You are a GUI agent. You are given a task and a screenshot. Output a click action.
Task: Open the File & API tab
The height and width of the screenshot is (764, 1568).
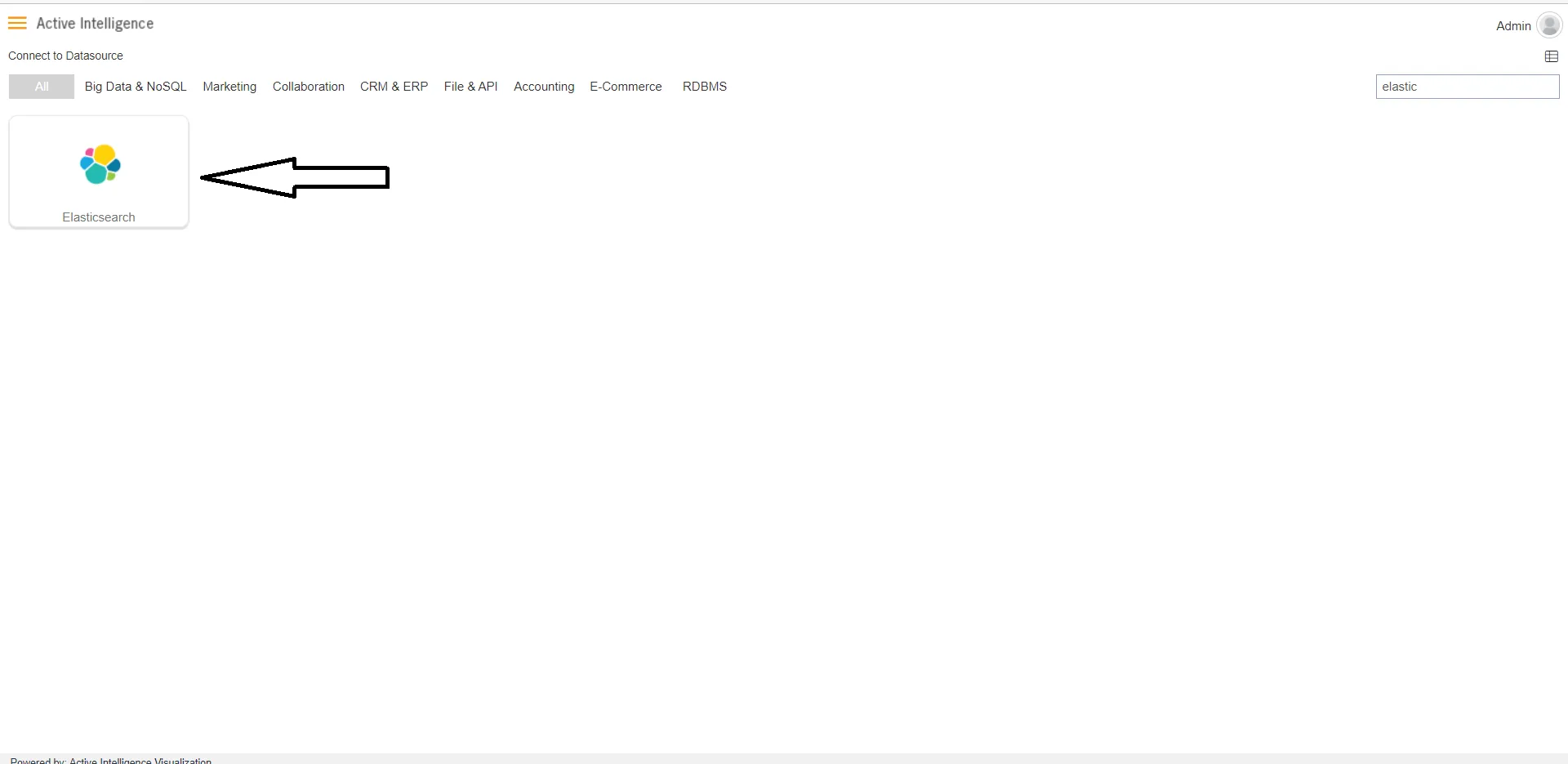(470, 87)
